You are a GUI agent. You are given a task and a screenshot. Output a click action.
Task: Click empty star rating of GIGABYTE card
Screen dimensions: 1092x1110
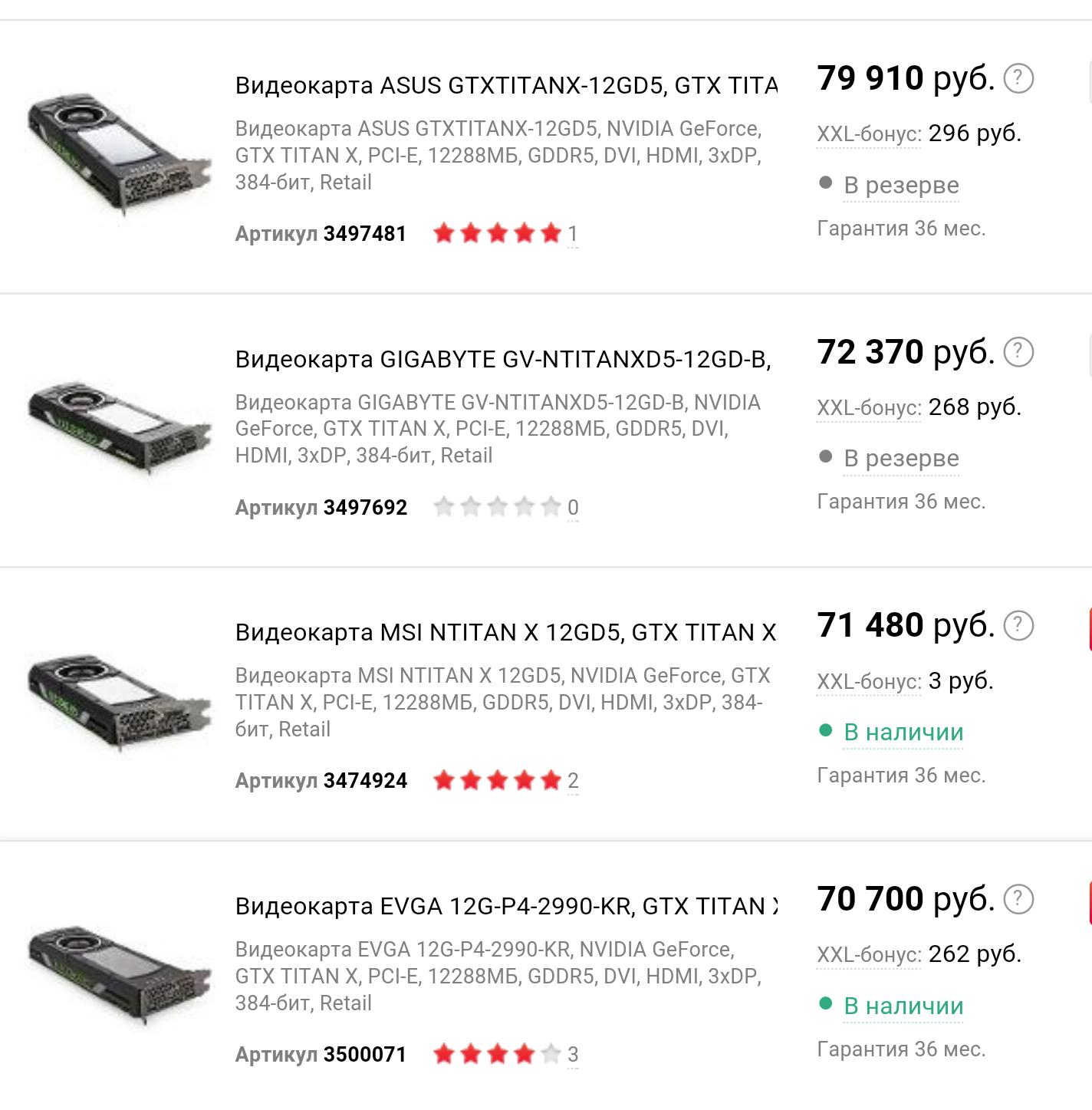click(498, 507)
